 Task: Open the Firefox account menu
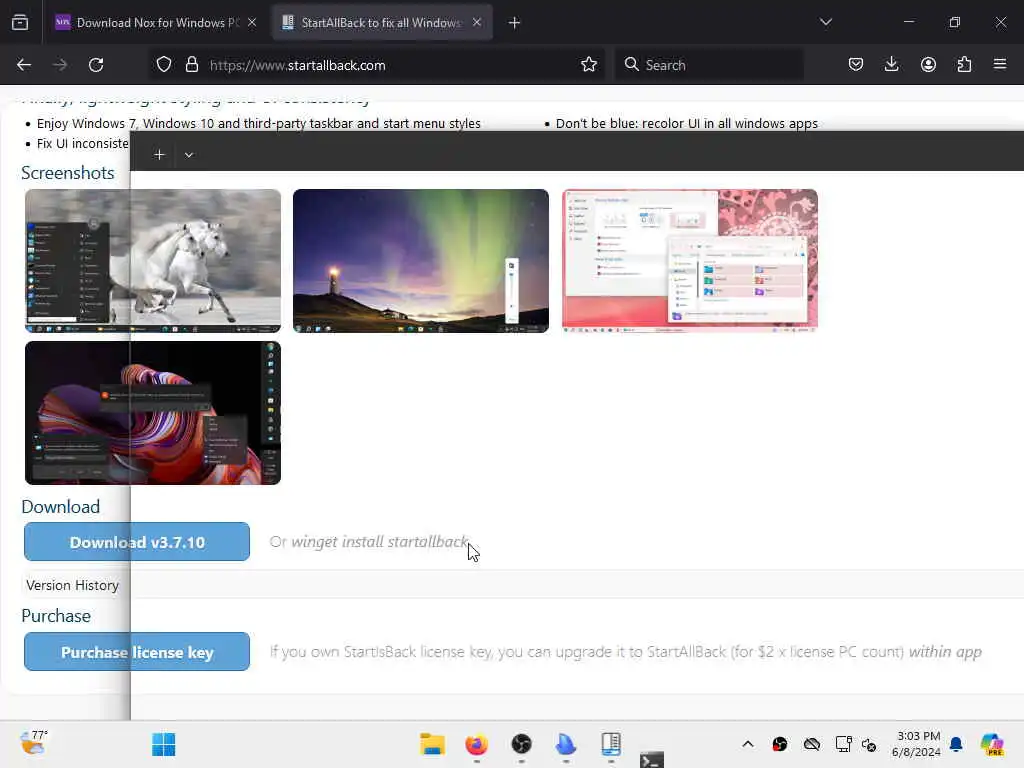[928, 65]
